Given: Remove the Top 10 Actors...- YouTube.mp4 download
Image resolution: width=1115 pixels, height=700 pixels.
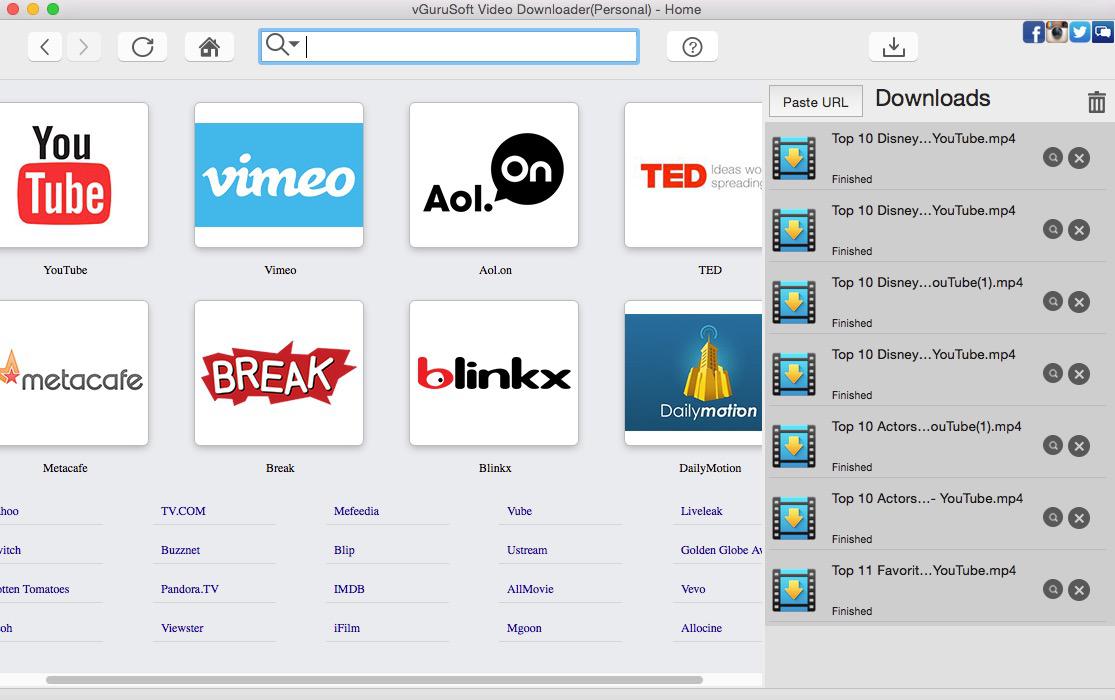Looking at the screenshot, I should click(1078, 518).
